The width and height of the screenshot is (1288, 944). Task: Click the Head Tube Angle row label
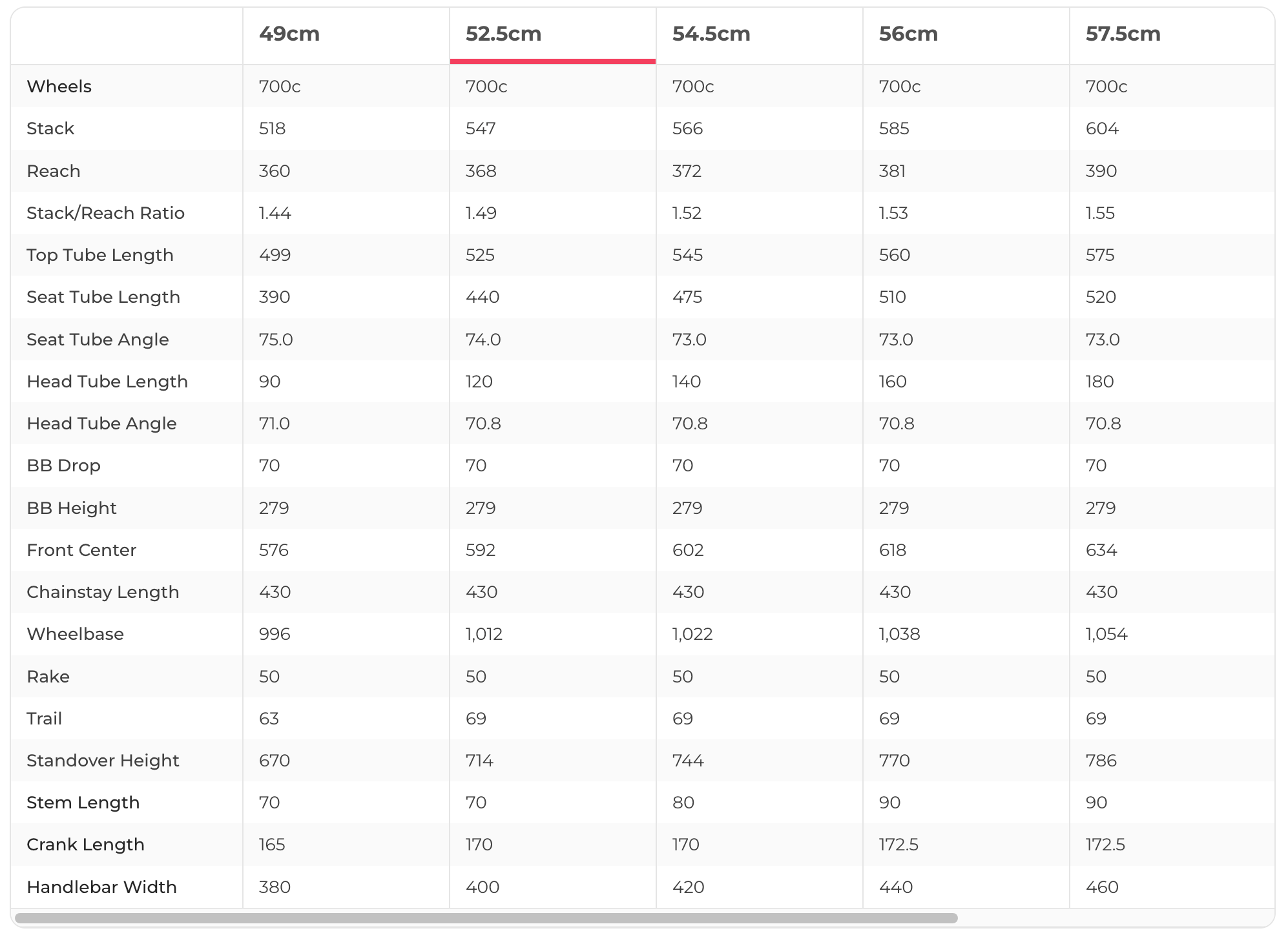101,424
